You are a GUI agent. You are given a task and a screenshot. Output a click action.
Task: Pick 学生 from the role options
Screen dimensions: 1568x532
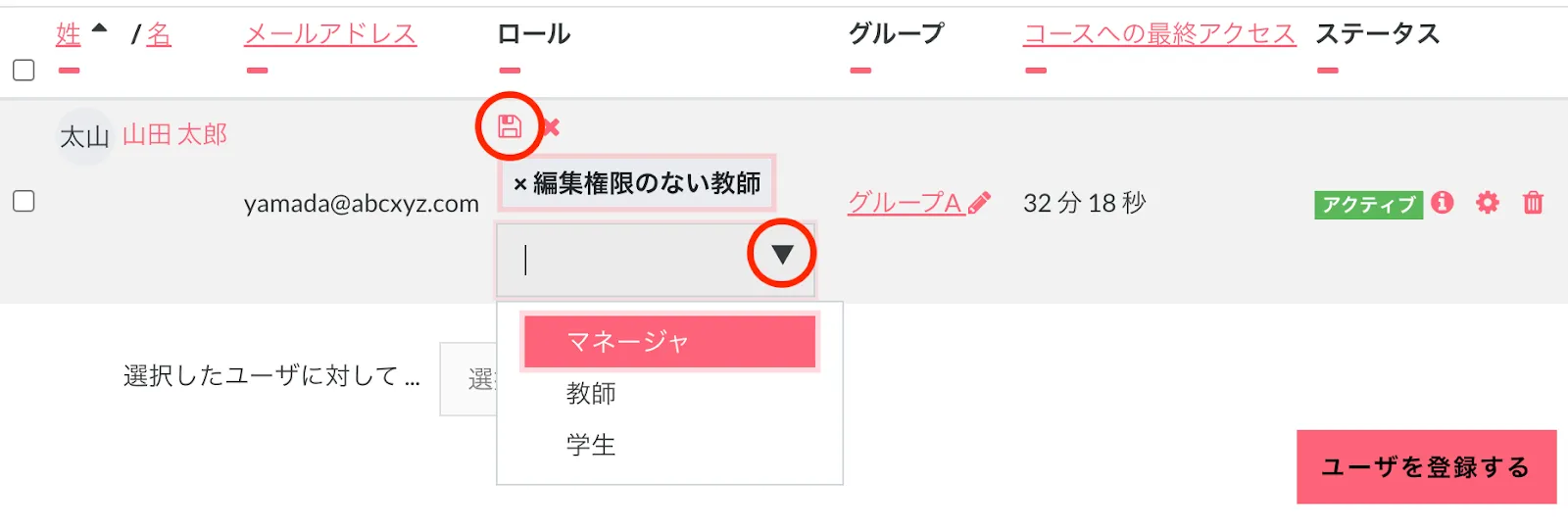coord(591,446)
